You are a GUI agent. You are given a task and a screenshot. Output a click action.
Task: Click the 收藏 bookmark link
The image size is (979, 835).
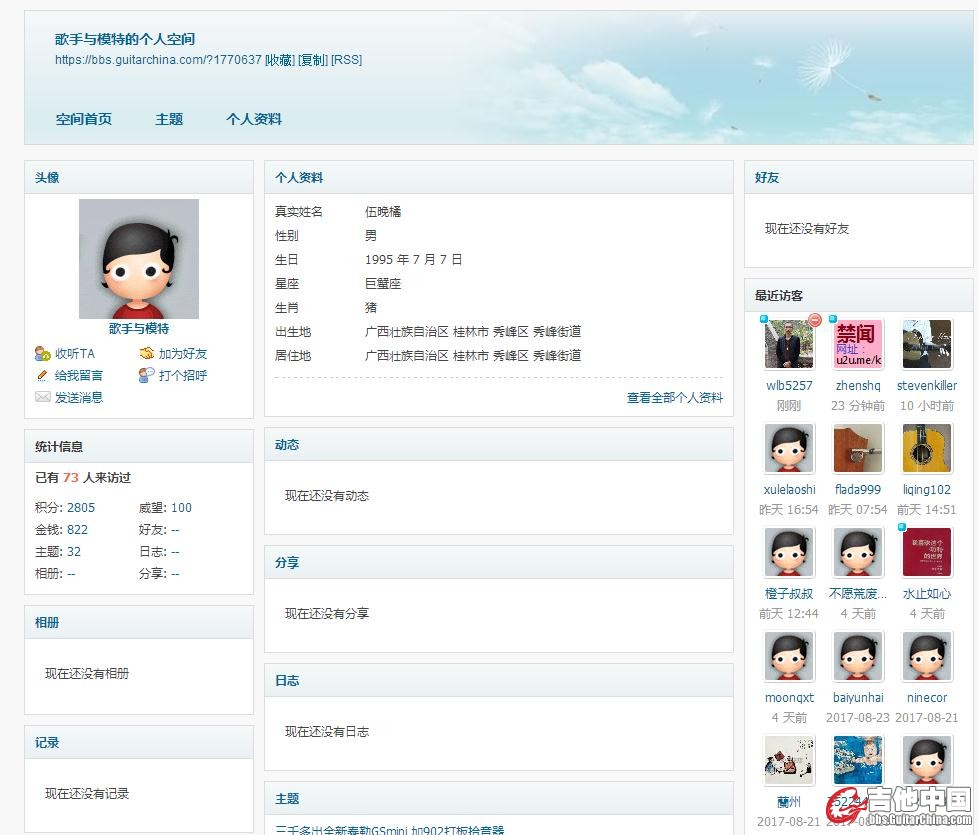pos(280,60)
